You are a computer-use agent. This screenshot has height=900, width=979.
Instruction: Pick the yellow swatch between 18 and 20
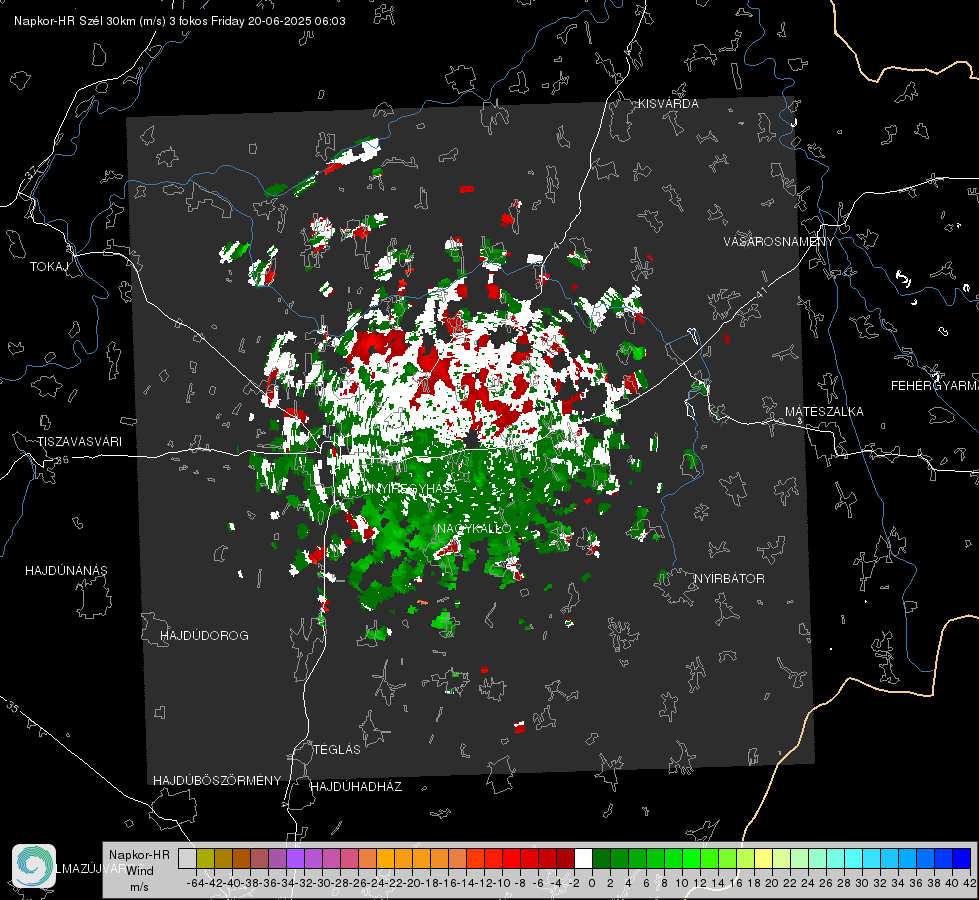coord(764,858)
